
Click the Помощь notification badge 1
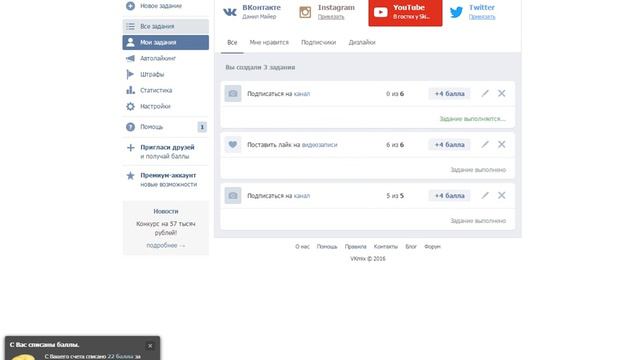202,127
